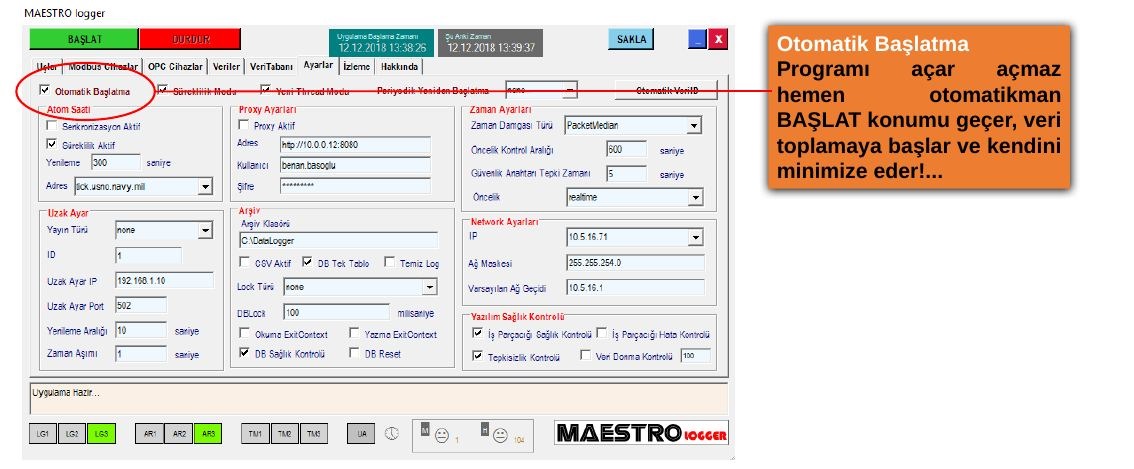This screenshot has width=1134, height=469.
Task: Open the Zaman Damgası Türü dropdown
Action: pos(694,126)
